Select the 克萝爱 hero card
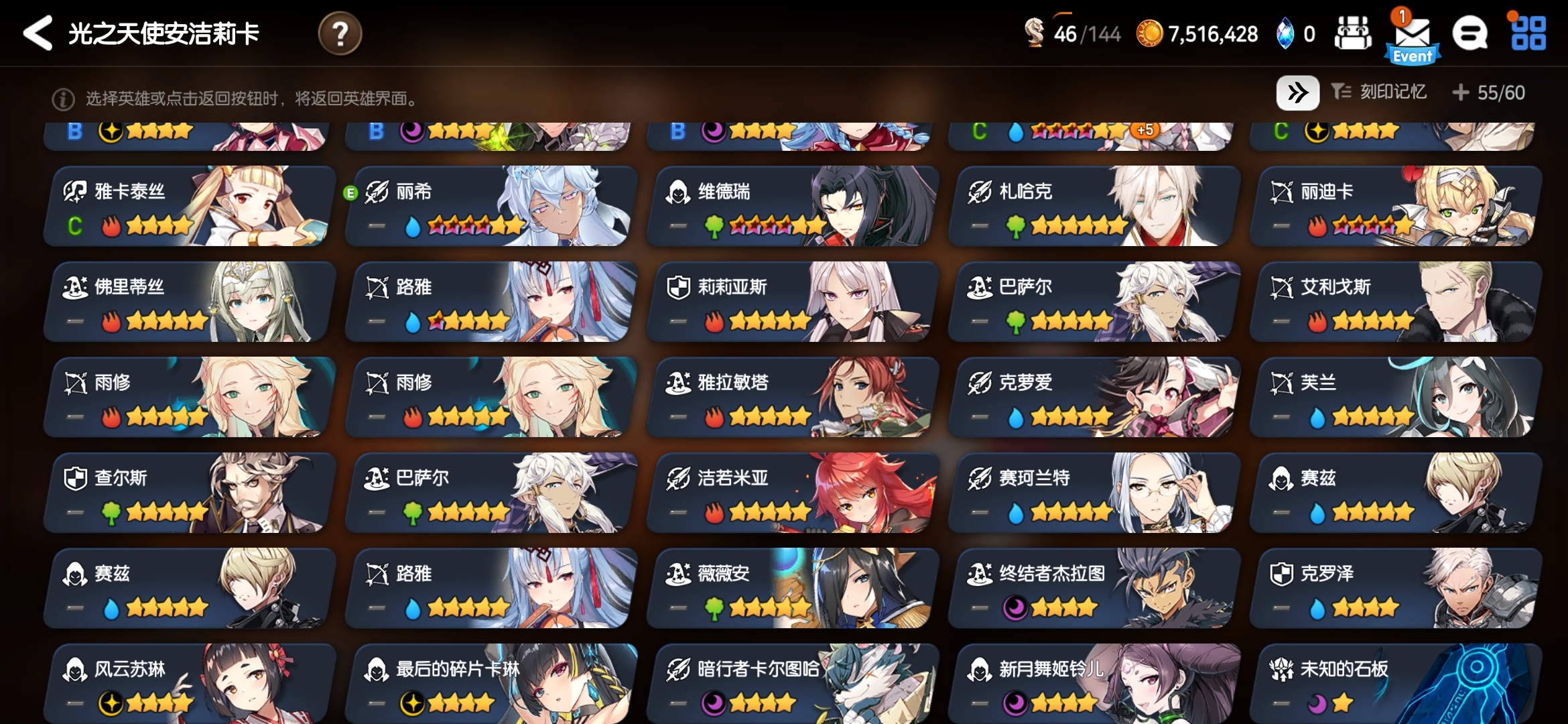Viewport: 1568px width, 724px height. tap(1094, 397)
